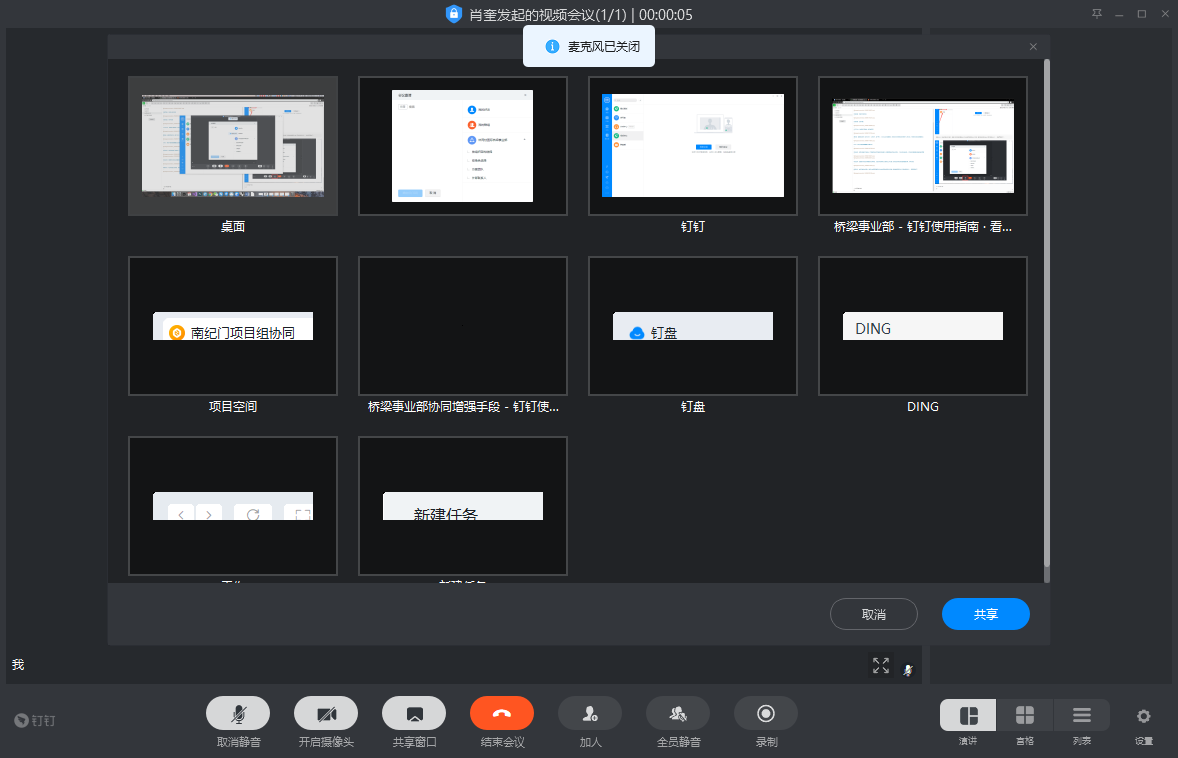Open the 共享窗口 share window button
Viewport: 1178px width, 758px height.
[x=414, y=714]
